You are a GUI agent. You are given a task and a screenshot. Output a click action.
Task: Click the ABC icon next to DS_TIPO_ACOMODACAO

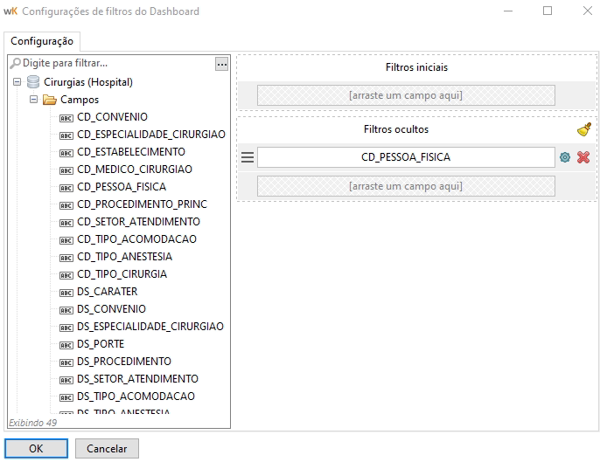66,397
